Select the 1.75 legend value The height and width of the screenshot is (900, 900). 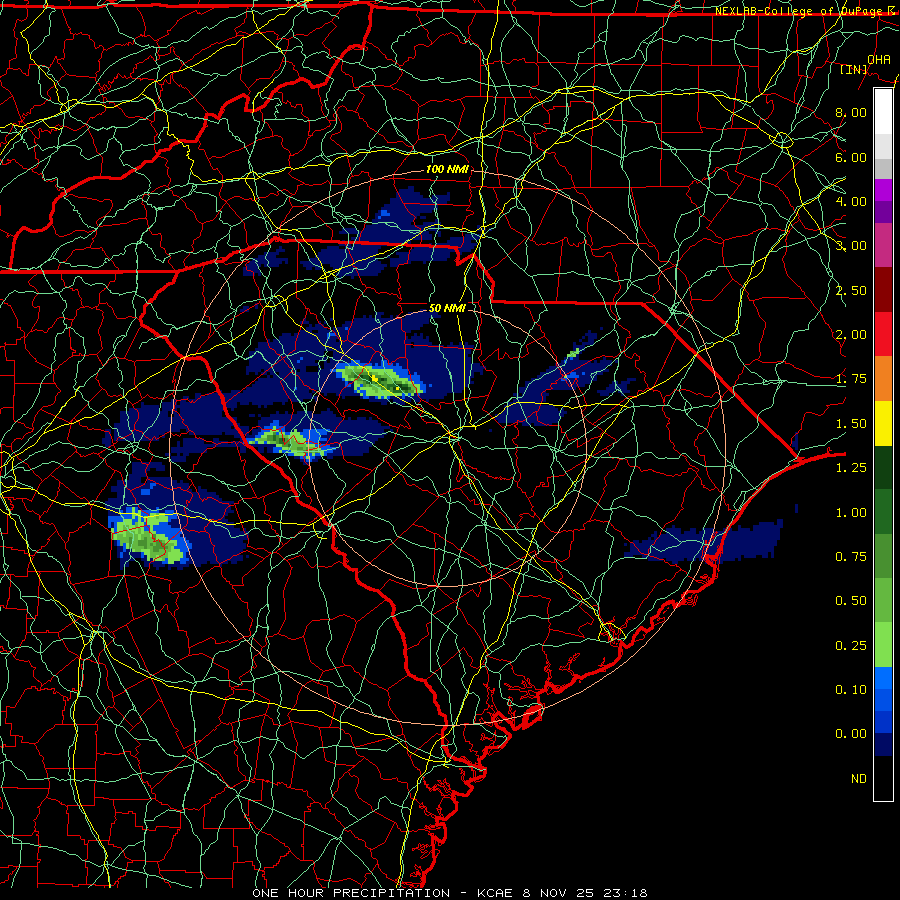(x=851, y=379)
